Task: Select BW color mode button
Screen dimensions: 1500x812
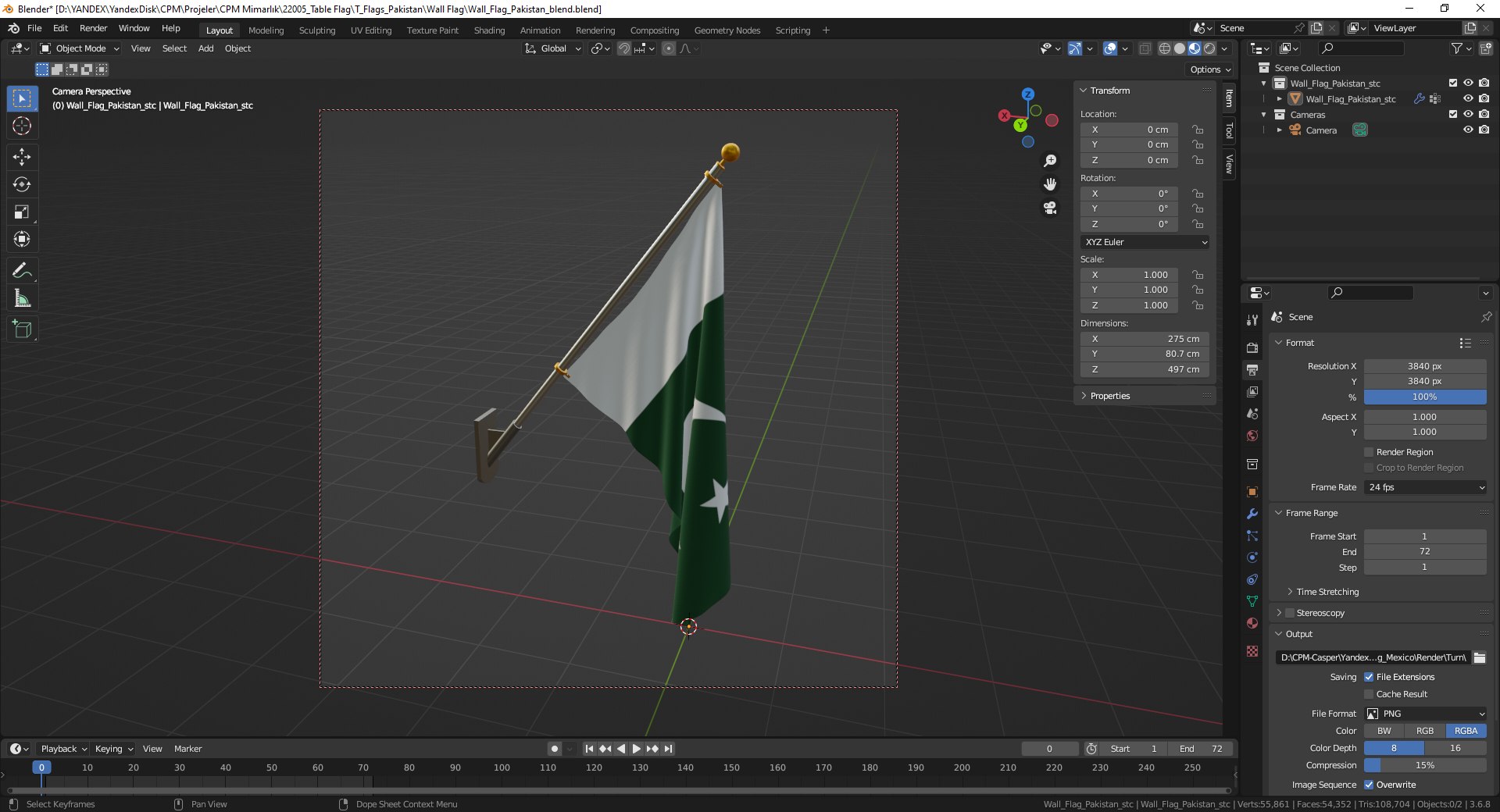Action: tap(1384, 731)
